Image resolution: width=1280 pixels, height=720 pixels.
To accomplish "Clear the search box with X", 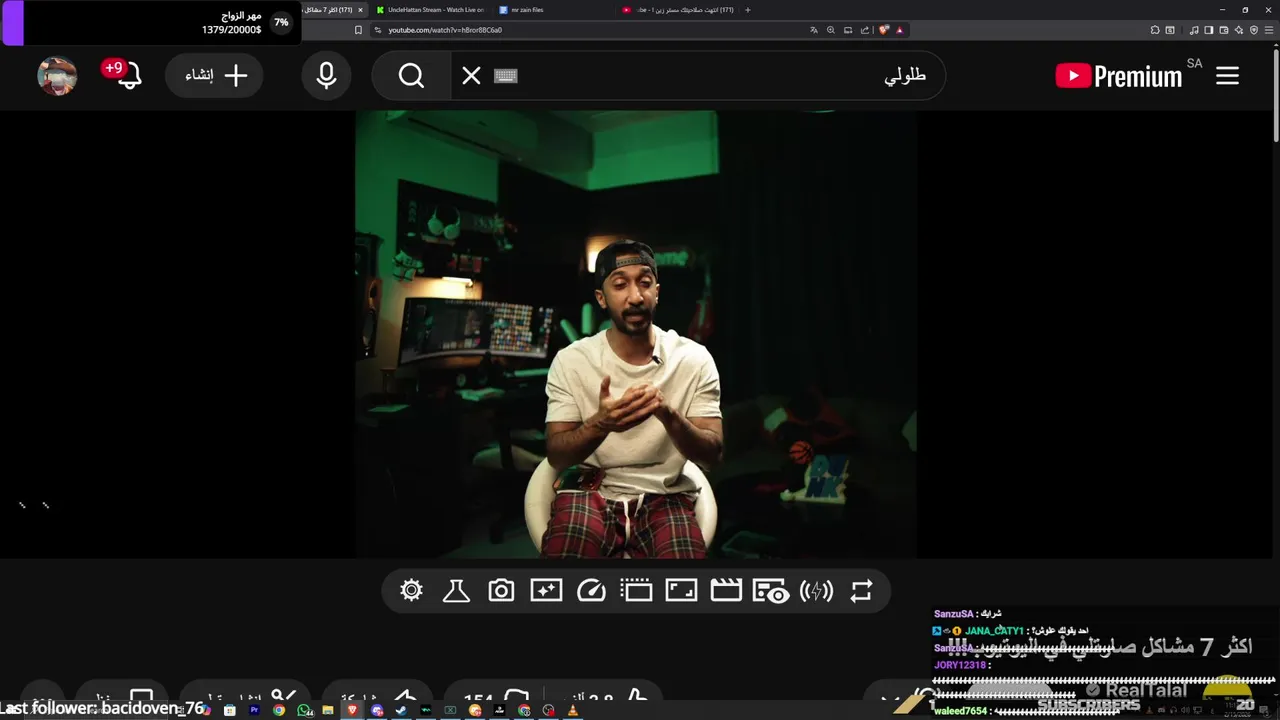I will [471, 76].
